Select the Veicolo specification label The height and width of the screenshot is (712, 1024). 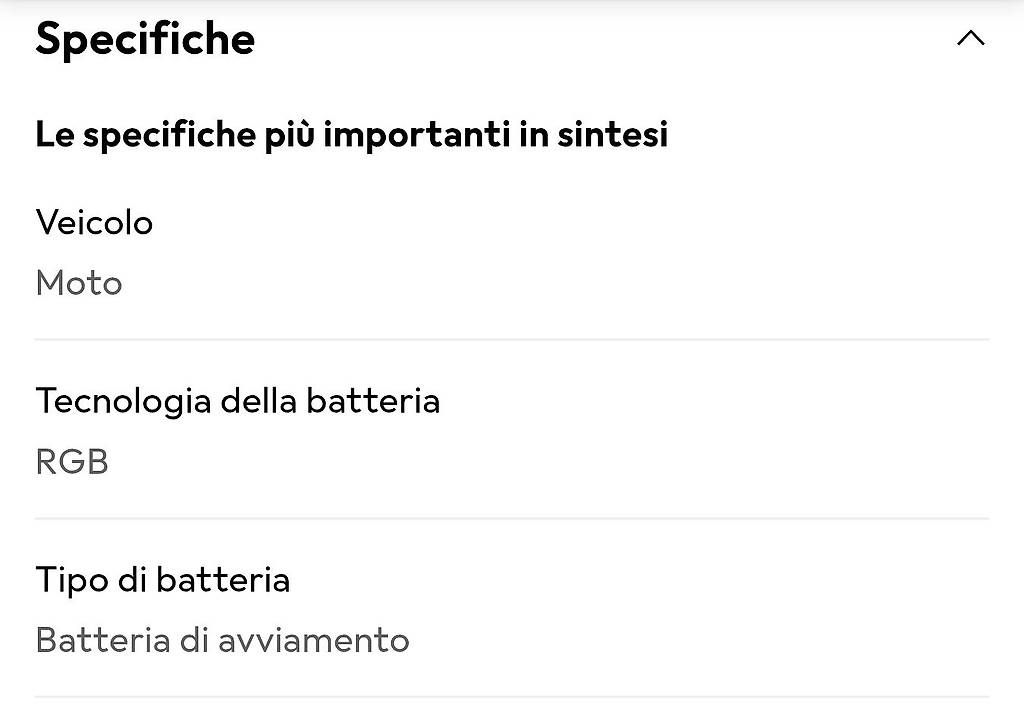click(94, 221)
